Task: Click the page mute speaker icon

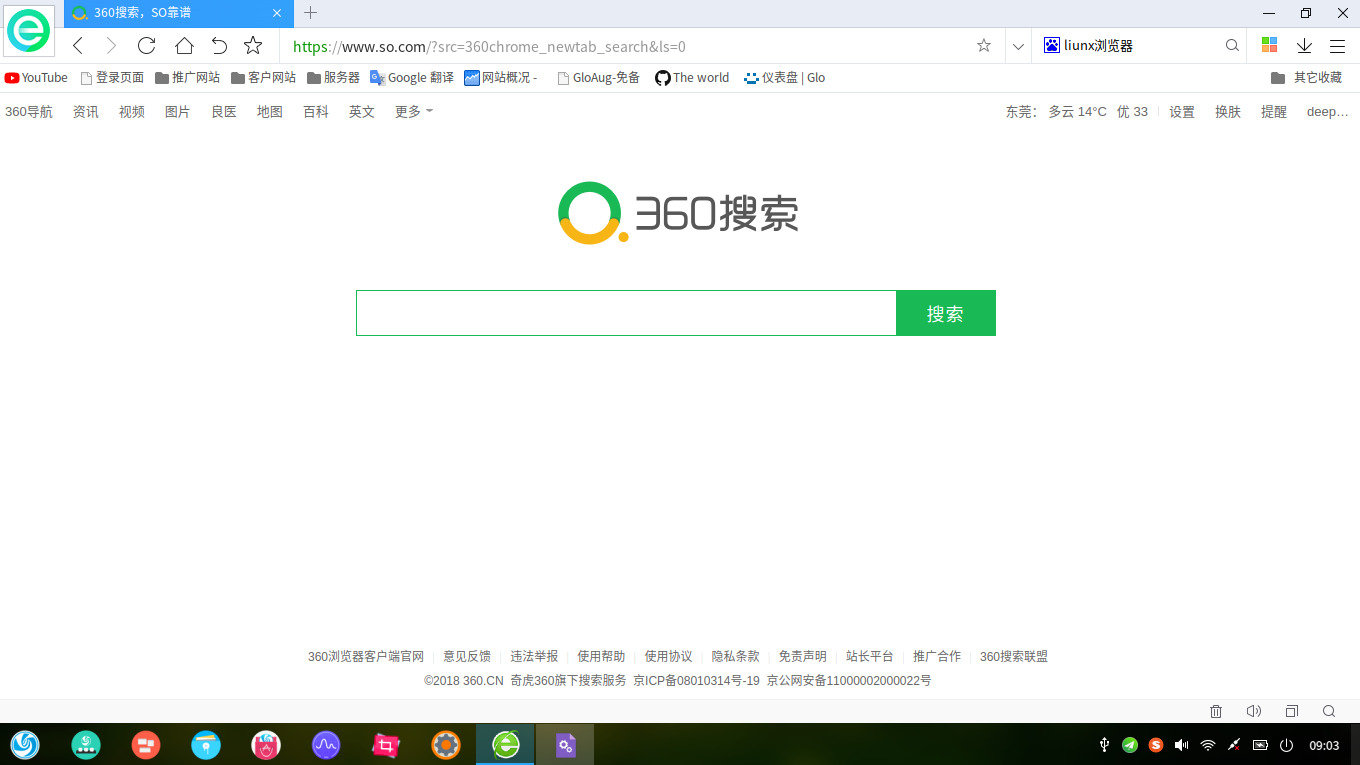Action: click(1254, 710)
